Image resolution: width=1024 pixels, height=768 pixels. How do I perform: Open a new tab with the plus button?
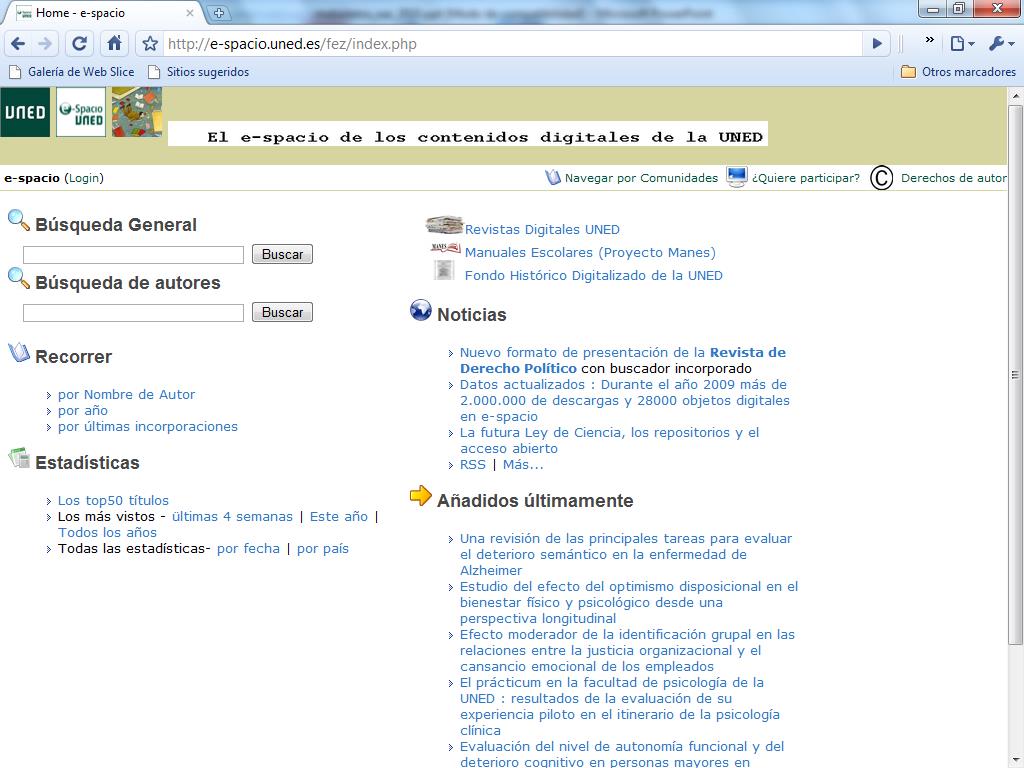pyautogui.click(x=219, y=12)
